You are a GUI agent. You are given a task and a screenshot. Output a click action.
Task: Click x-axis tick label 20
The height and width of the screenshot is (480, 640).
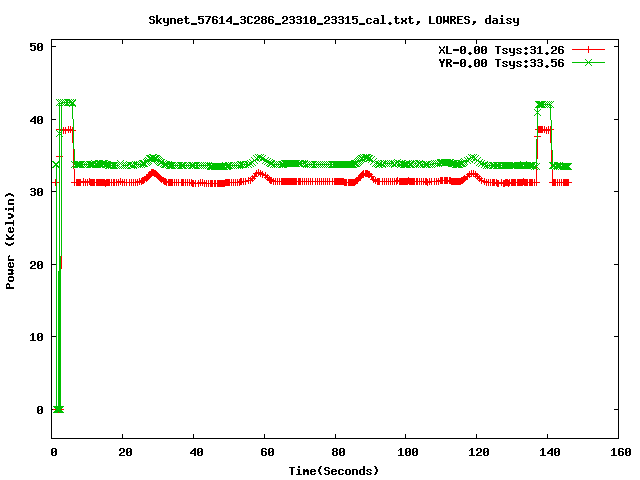point(125,452)
